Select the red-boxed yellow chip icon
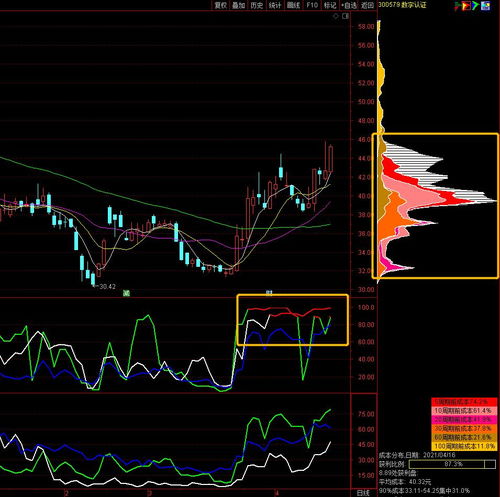 click(466, 5)
